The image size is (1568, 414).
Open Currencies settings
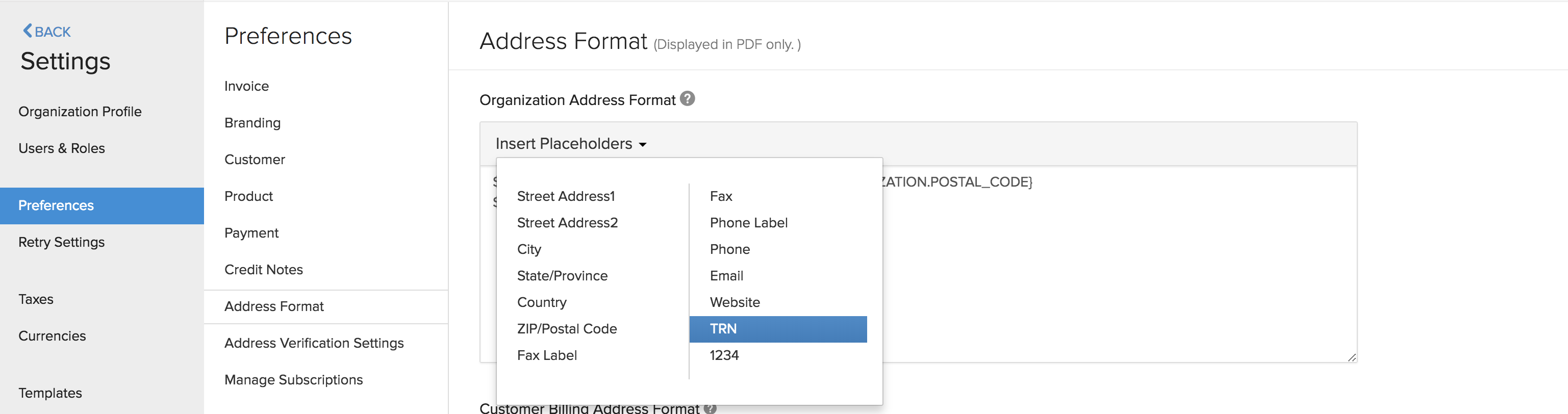coord(53,336)
